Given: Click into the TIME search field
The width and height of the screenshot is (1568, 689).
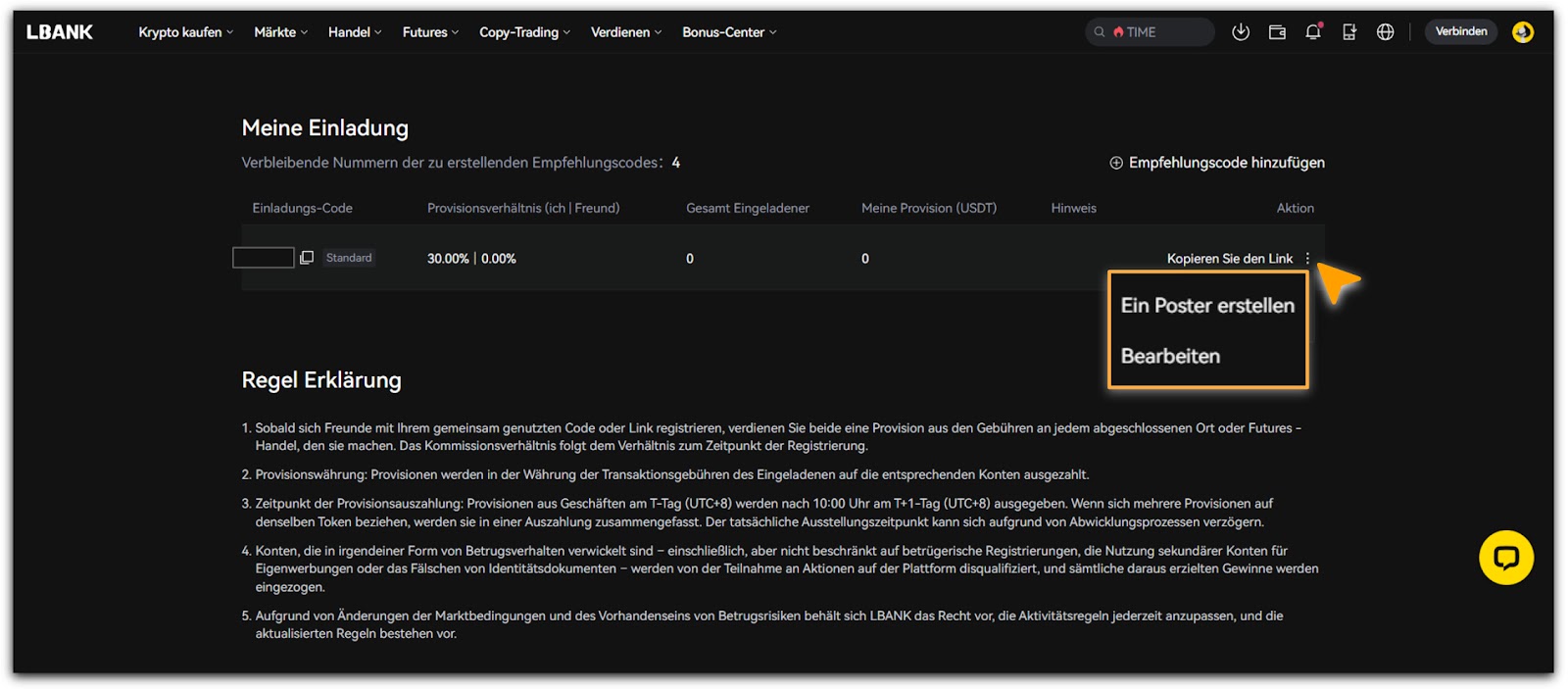Looking at the screenshot, I should click(1156, 32).
